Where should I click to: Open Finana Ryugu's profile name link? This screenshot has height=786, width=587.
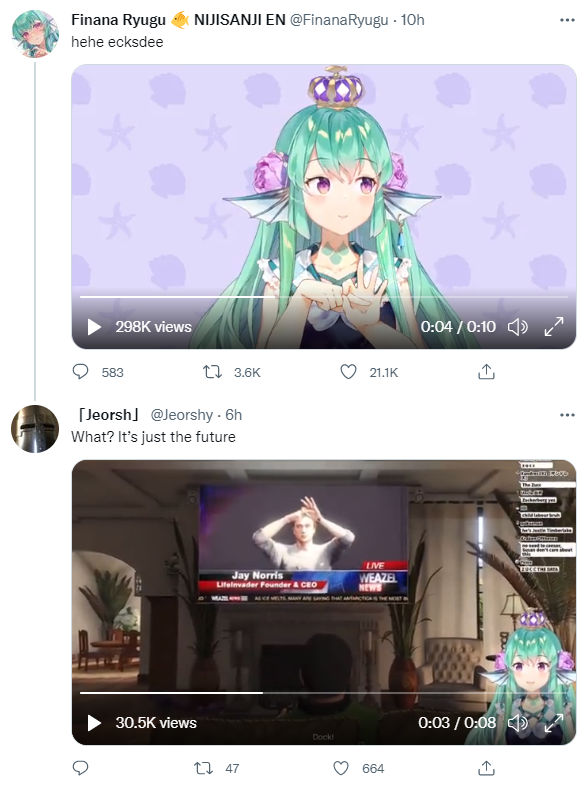coord(118,20)
